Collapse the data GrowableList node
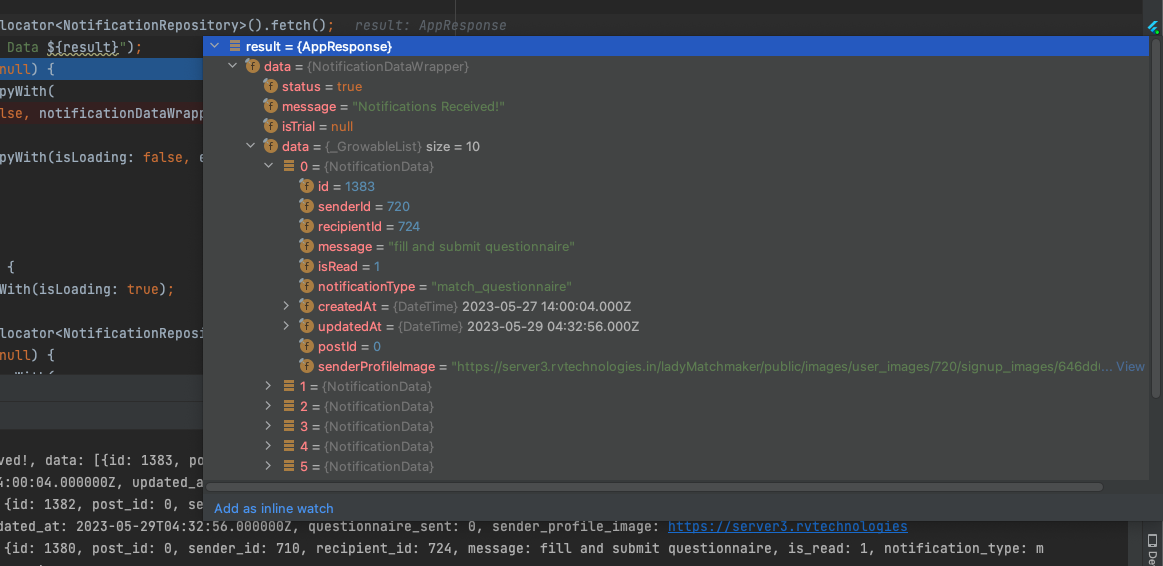Image resolution: width=1163 pixels, height=566 pixels. point(251,146)
